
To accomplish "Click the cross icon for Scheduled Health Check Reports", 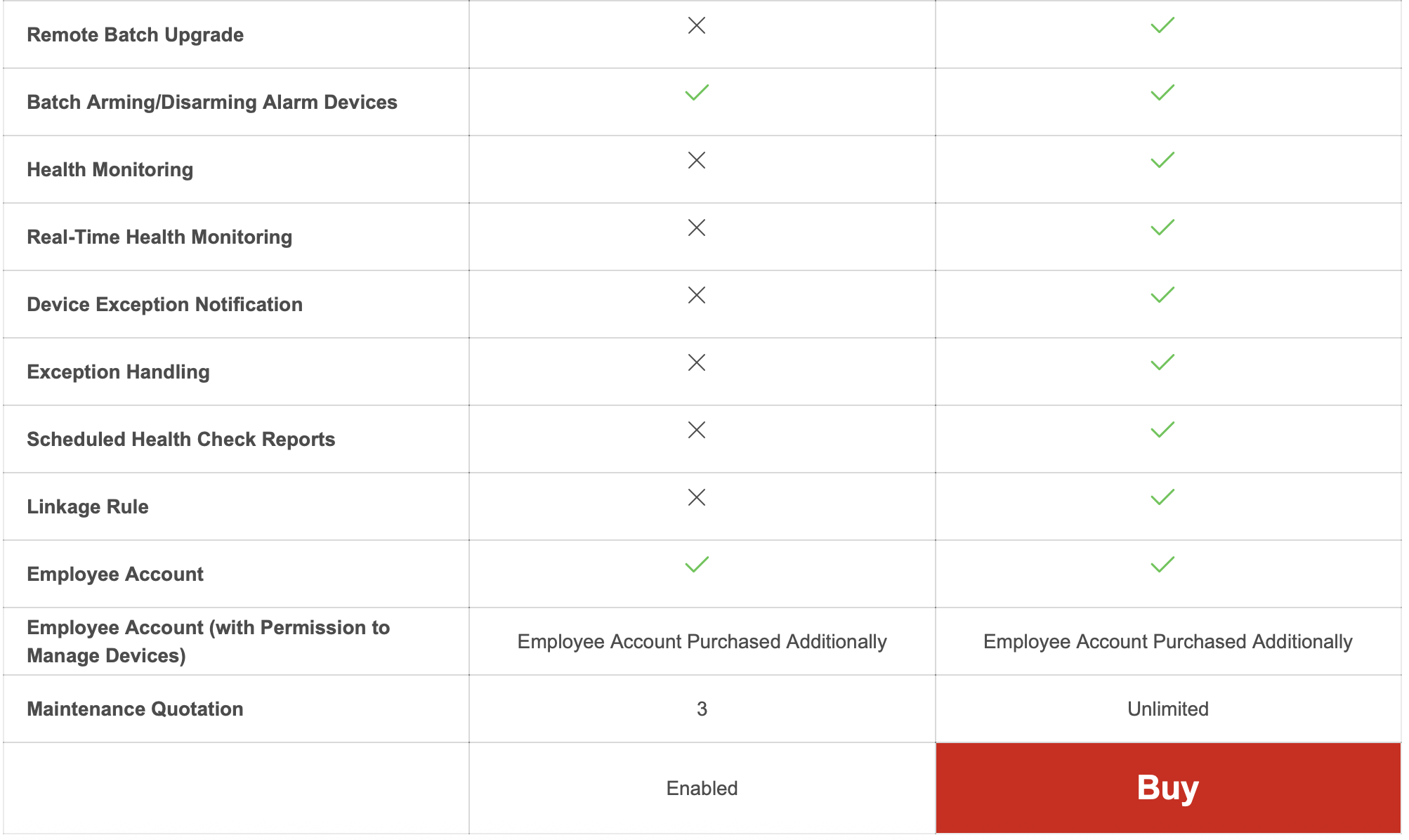I will tap(696, 431).
